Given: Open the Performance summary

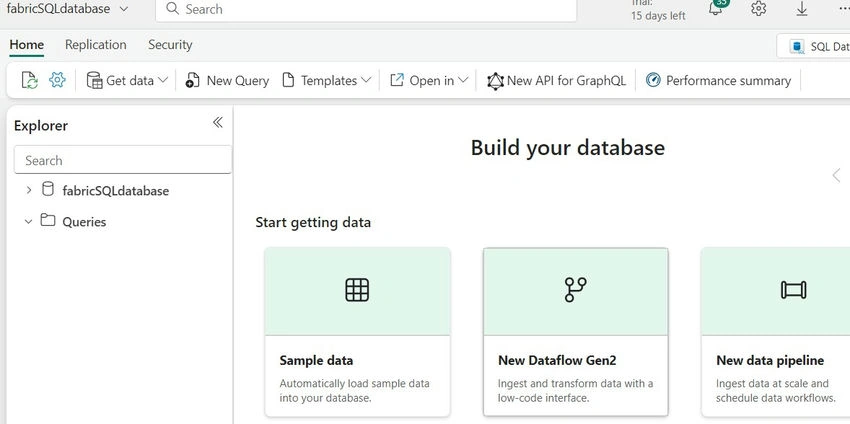Looking at the screenshot, I should coord(718,81).
